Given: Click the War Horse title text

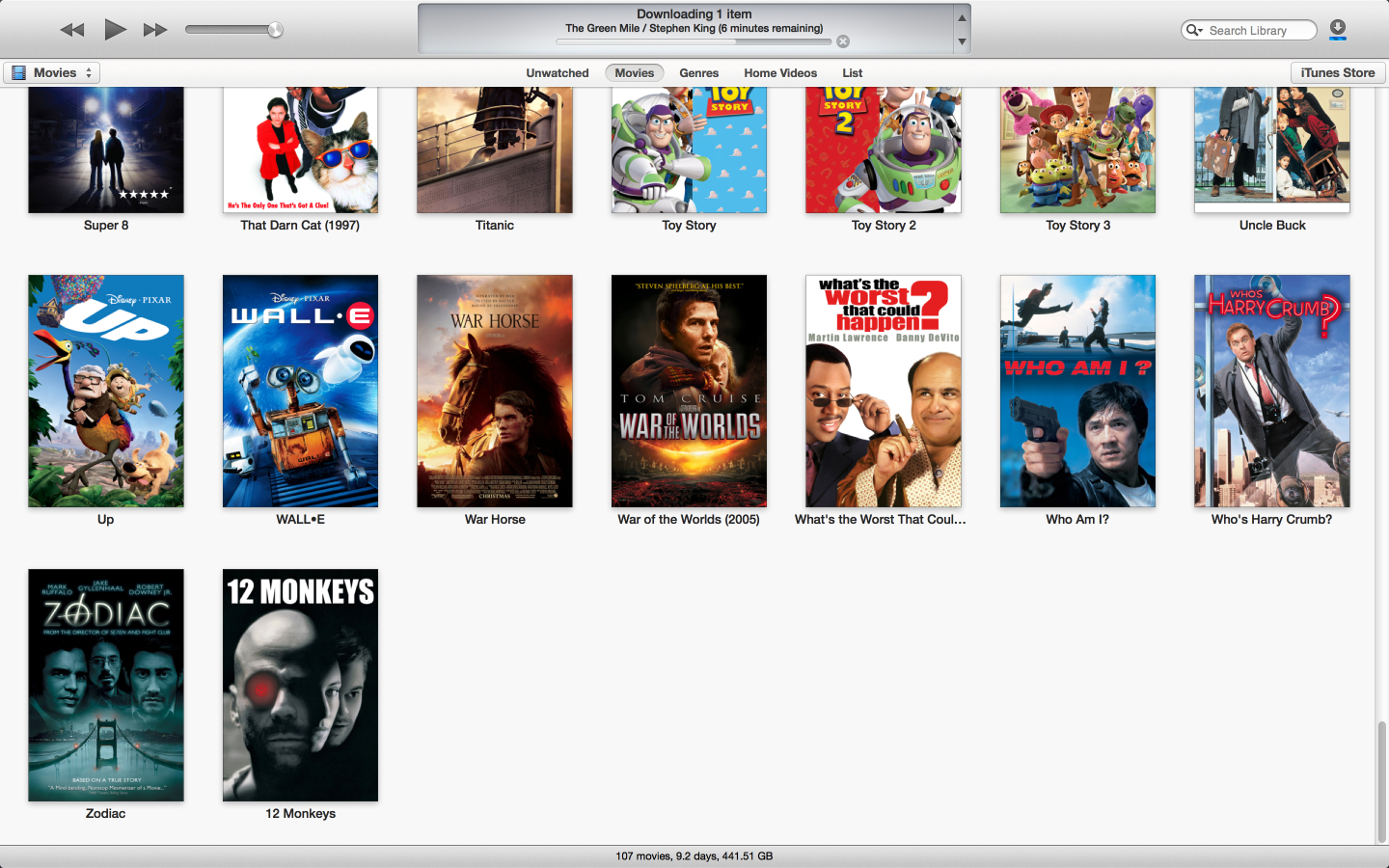Looking at the screenshot, I should (x=495, y=520).
